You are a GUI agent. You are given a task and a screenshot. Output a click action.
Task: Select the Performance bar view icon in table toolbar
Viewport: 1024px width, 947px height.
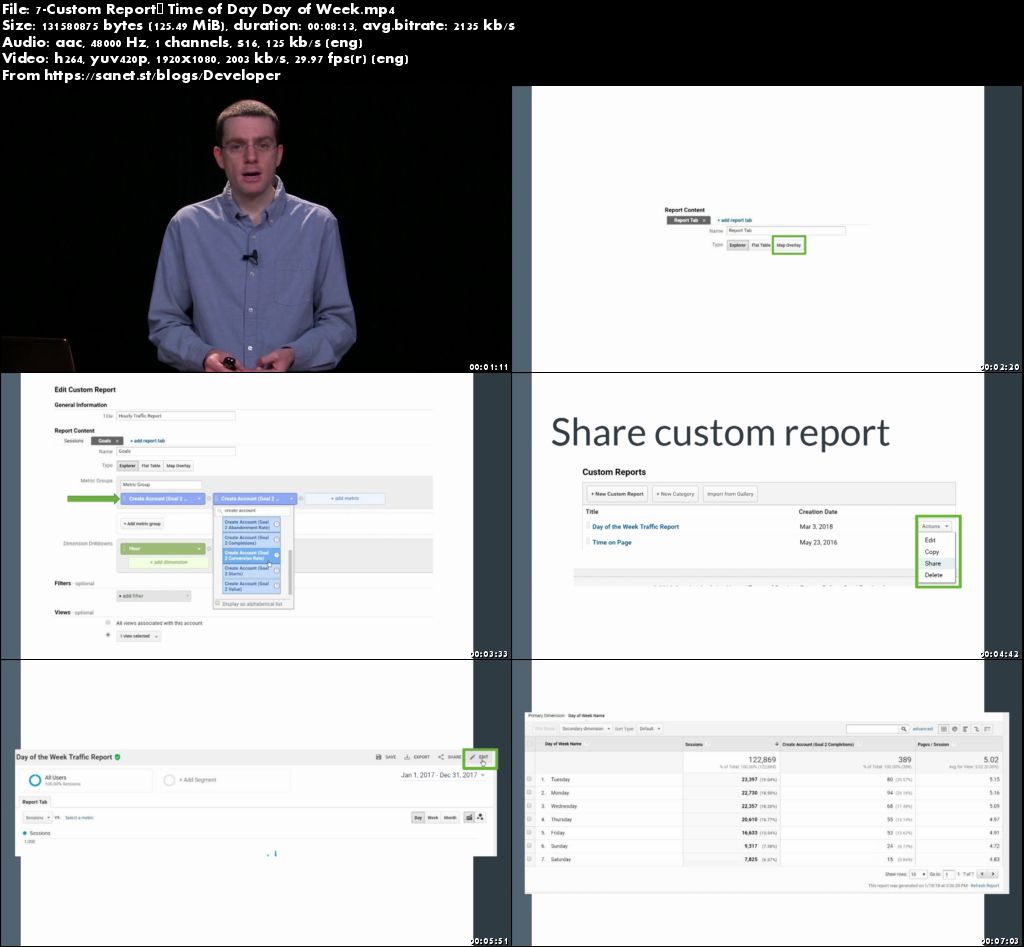click(965, 729)
